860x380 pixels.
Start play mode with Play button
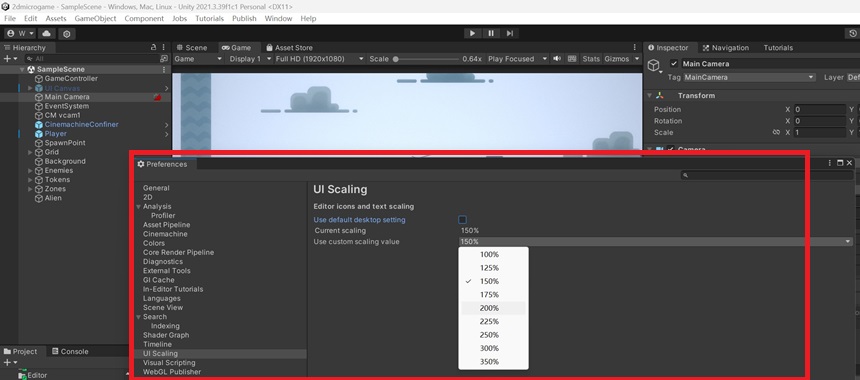click(x=472, y=33)
